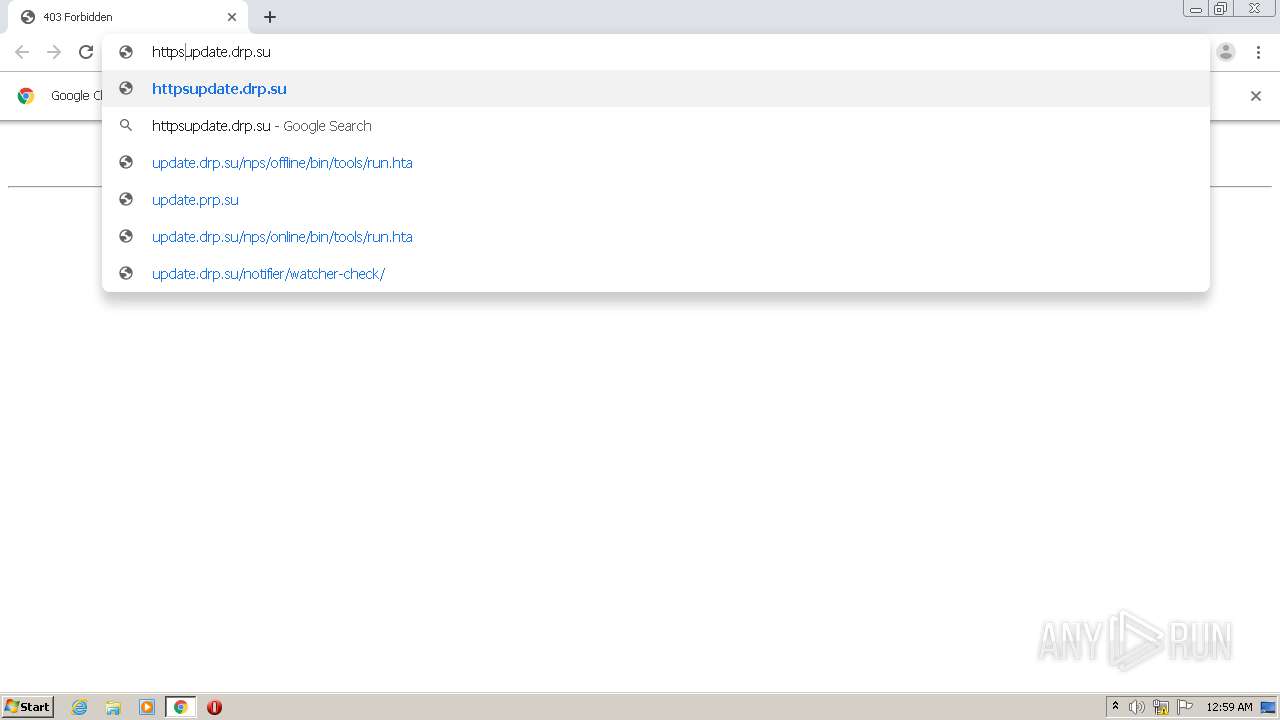Screen dimensions: 1280x720
Task: Go back with the back arrow
Action: coord(22,52)
